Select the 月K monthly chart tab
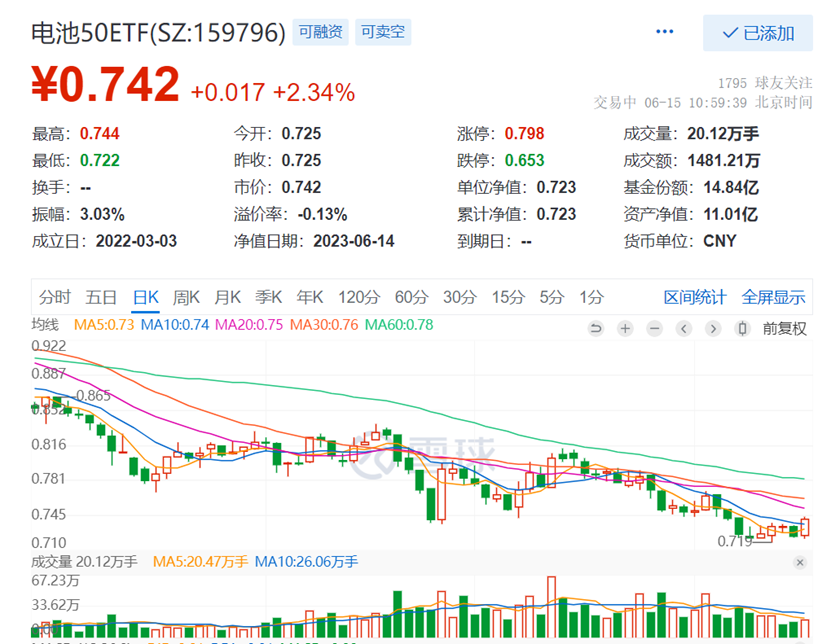831x644 pixels. click(x=227, y=297)
